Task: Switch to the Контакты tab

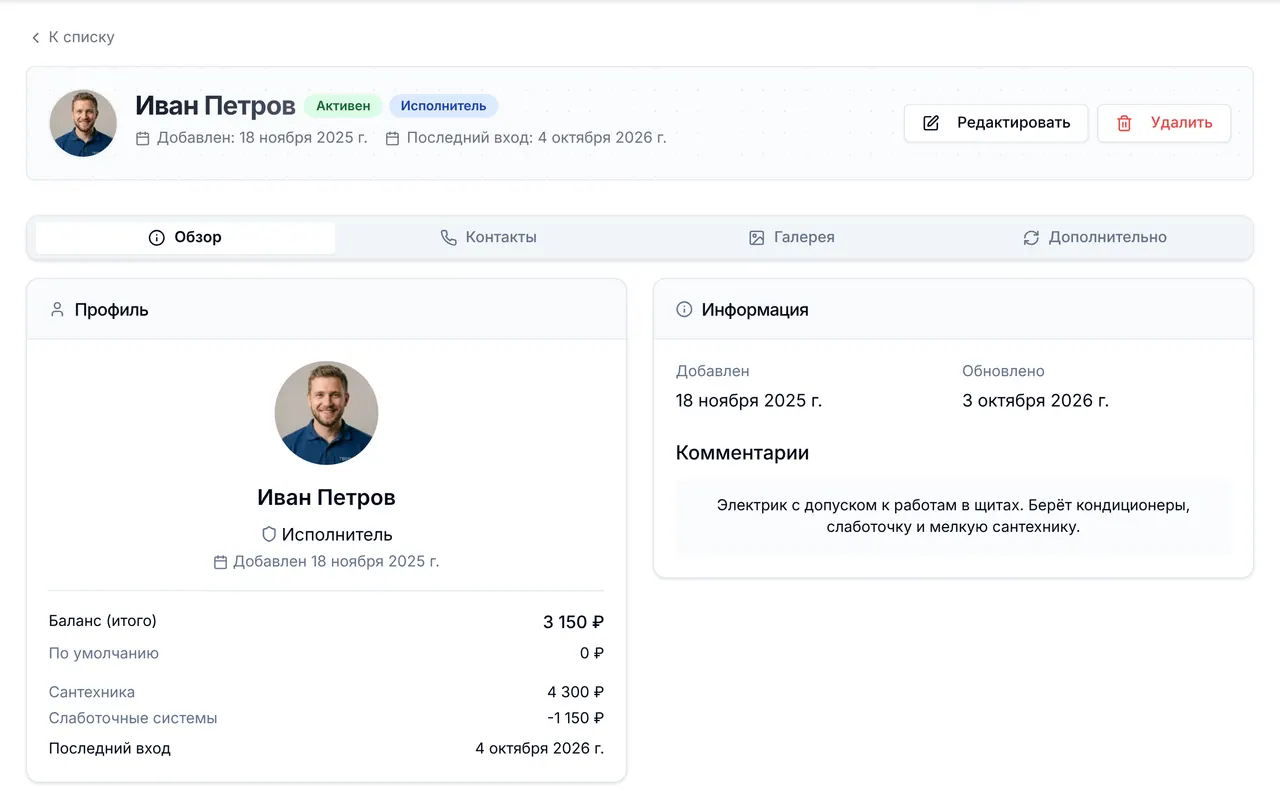Action: click(489, 238)
